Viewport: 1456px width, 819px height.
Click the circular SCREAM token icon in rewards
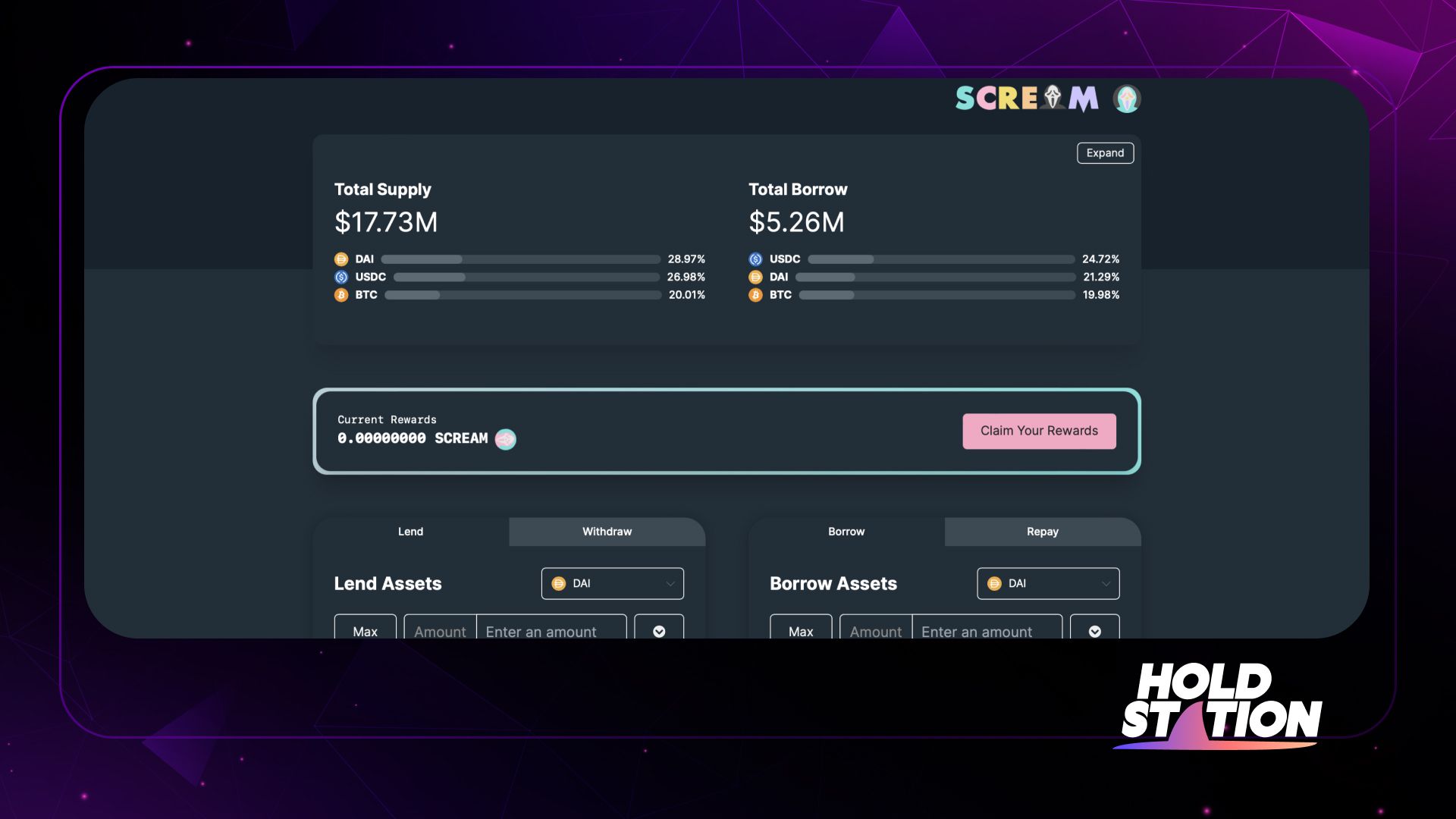505,439
